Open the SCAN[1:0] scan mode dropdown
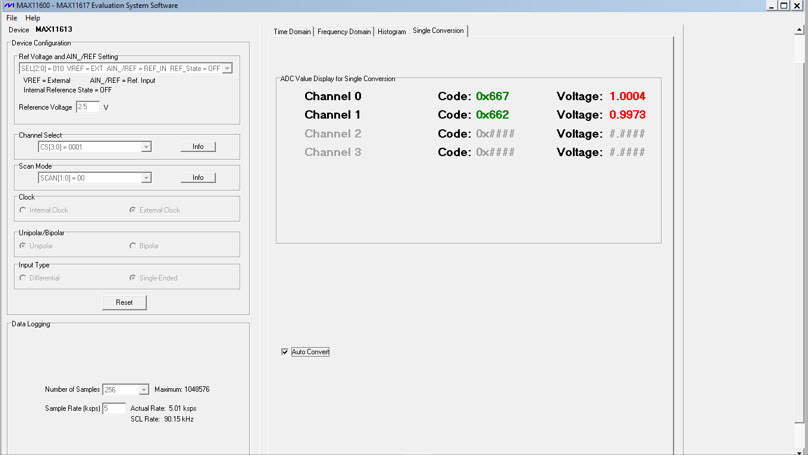The image size is (808, 455). click(146, 178)
